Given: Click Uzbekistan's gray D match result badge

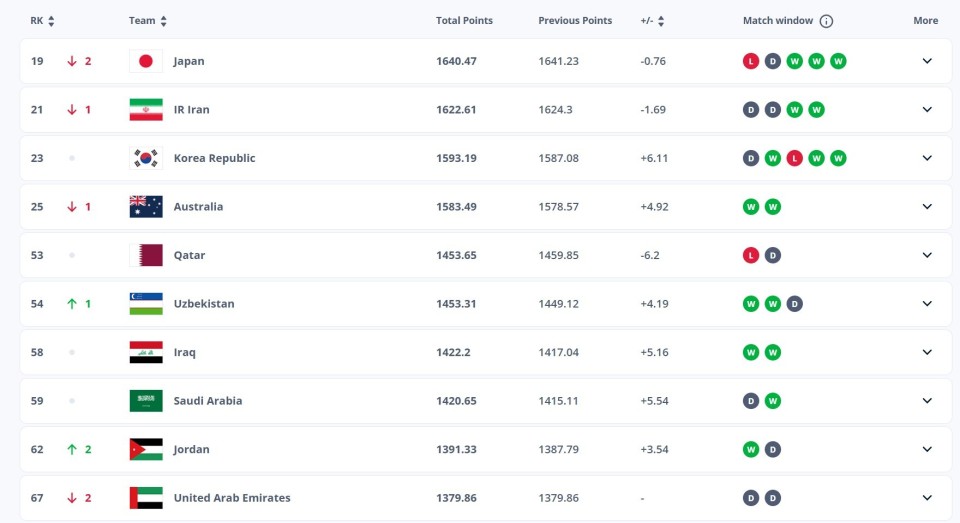Looking at the screenshot, I should [794, 304].
